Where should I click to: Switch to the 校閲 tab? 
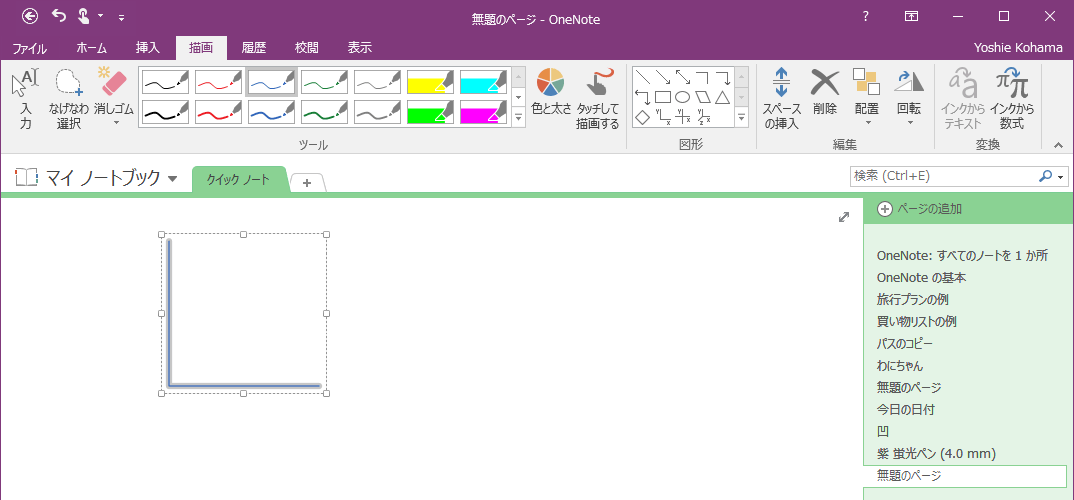point(307,48)
